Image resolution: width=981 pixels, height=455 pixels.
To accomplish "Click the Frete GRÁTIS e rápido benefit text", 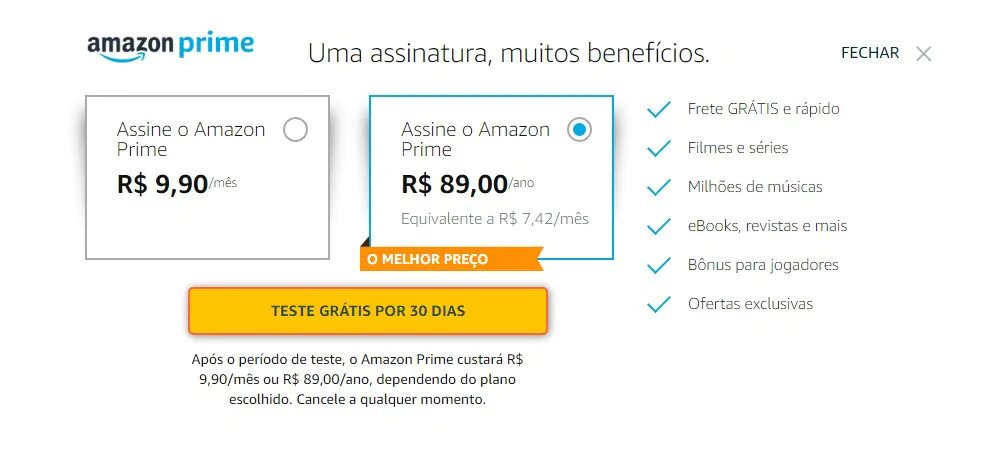I will coord(763,109).
